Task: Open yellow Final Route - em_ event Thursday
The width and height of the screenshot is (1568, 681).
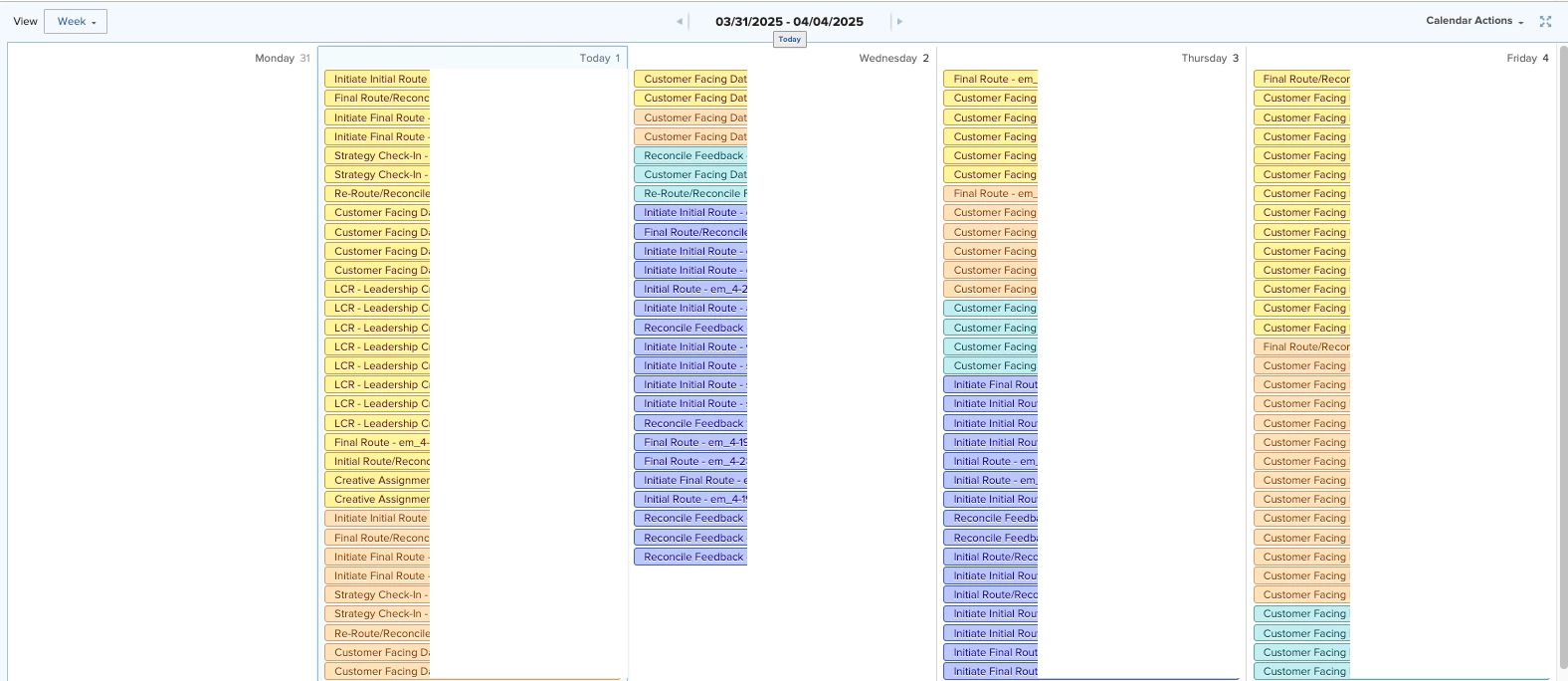Action: [991, 79]
